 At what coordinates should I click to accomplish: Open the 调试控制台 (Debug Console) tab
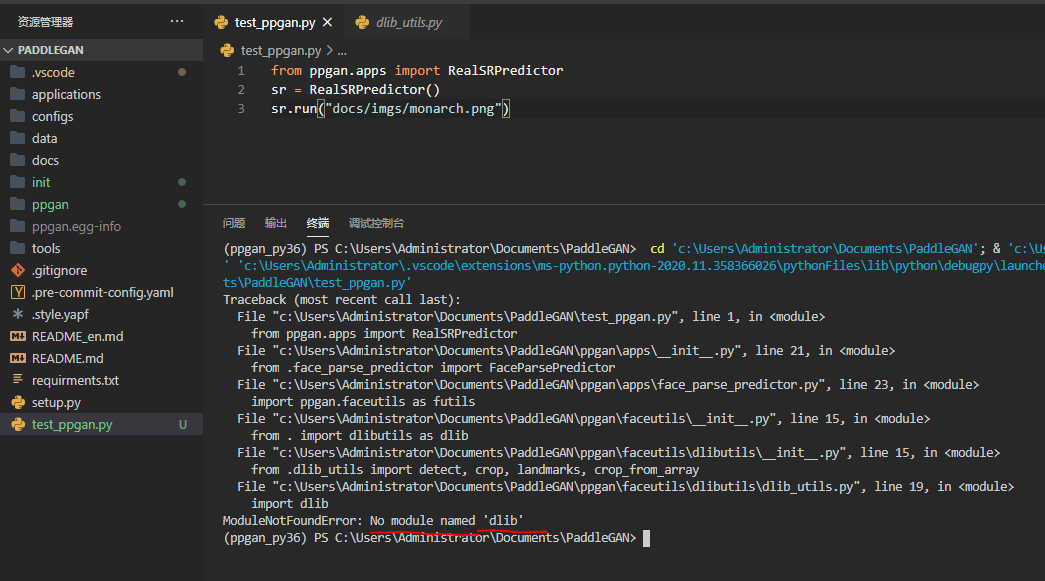377,223
